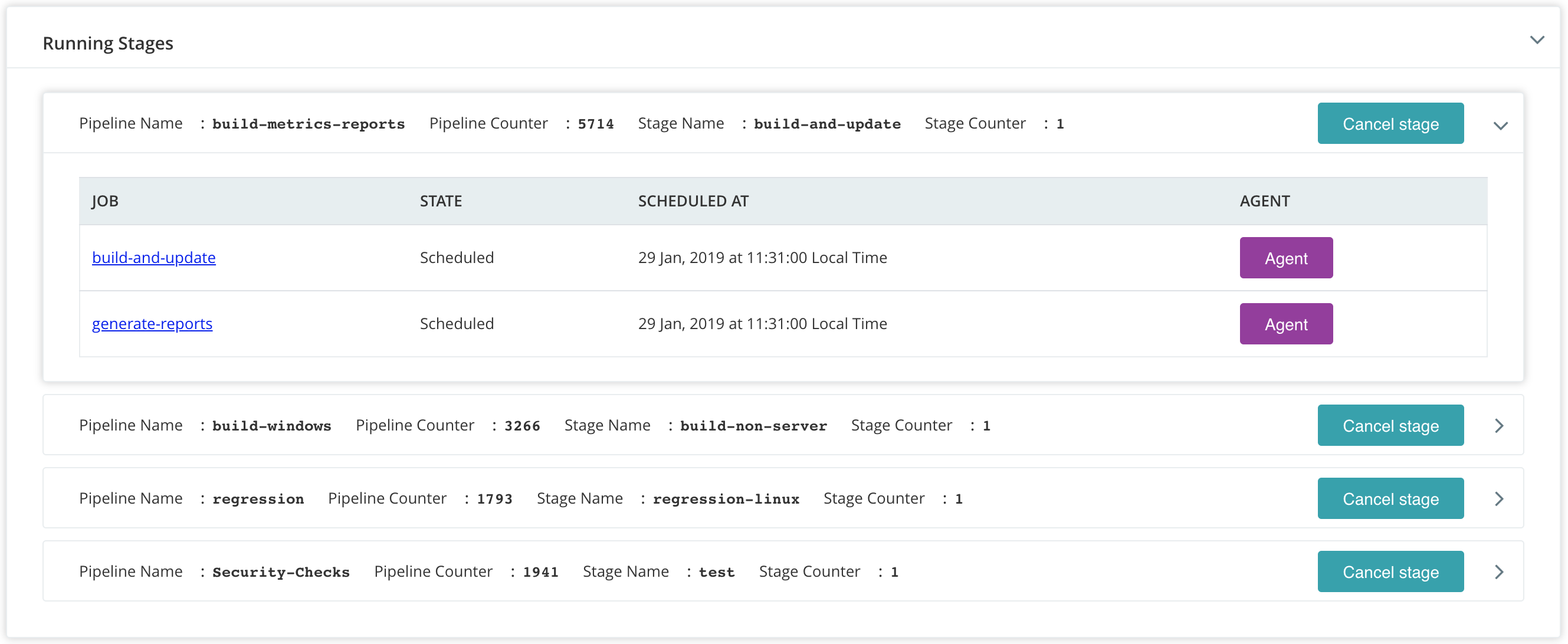Image resolution: width=1568 pixels, height=644 pixels.
Task: Click Agent button for build-and-update job
Action: (x=1285, y=258)
